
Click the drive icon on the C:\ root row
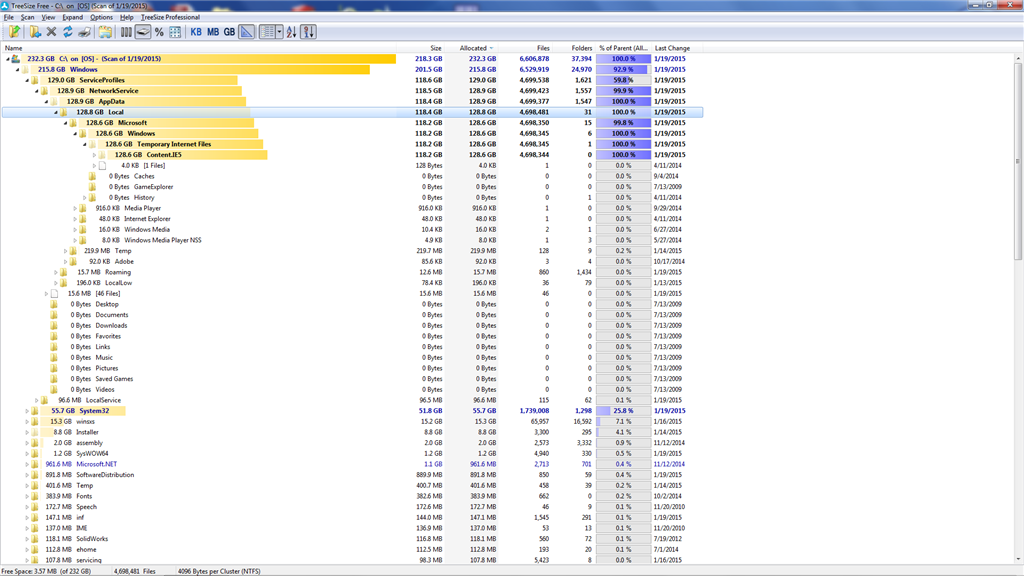pyautogui.click(x=16, y=59)
